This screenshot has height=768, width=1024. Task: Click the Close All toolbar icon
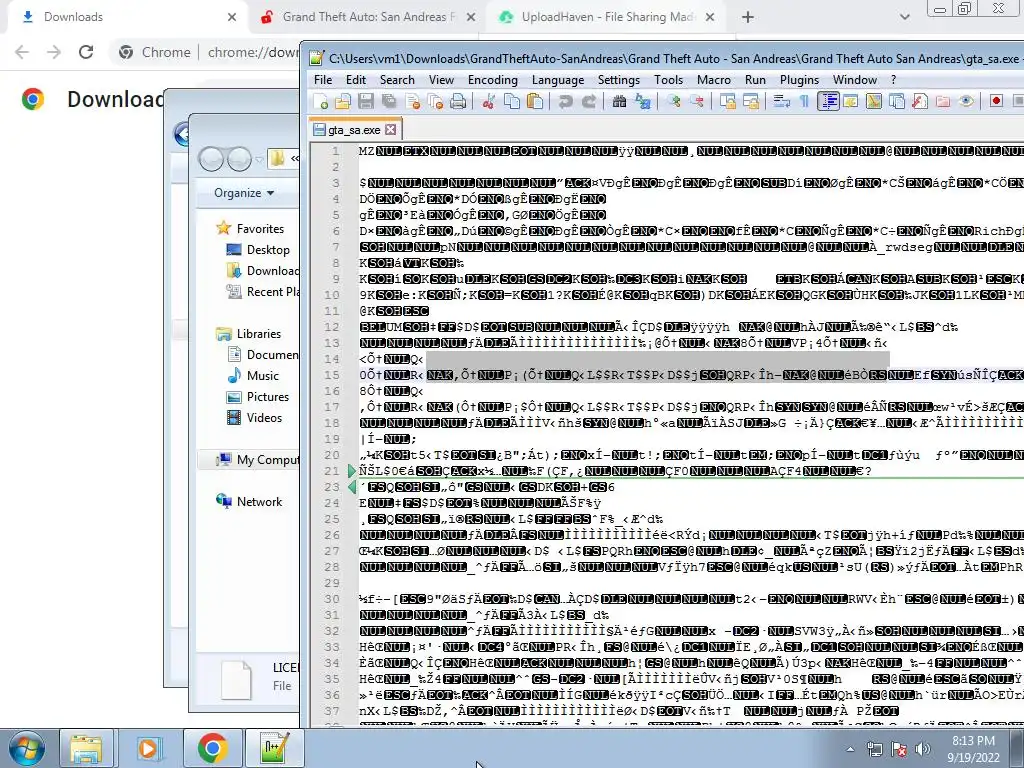(x=436, y=101)
